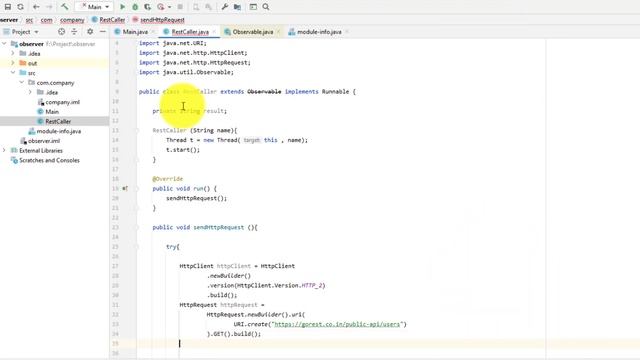Select the out folder in tree

pyautogui.click(x=32, y=63)
